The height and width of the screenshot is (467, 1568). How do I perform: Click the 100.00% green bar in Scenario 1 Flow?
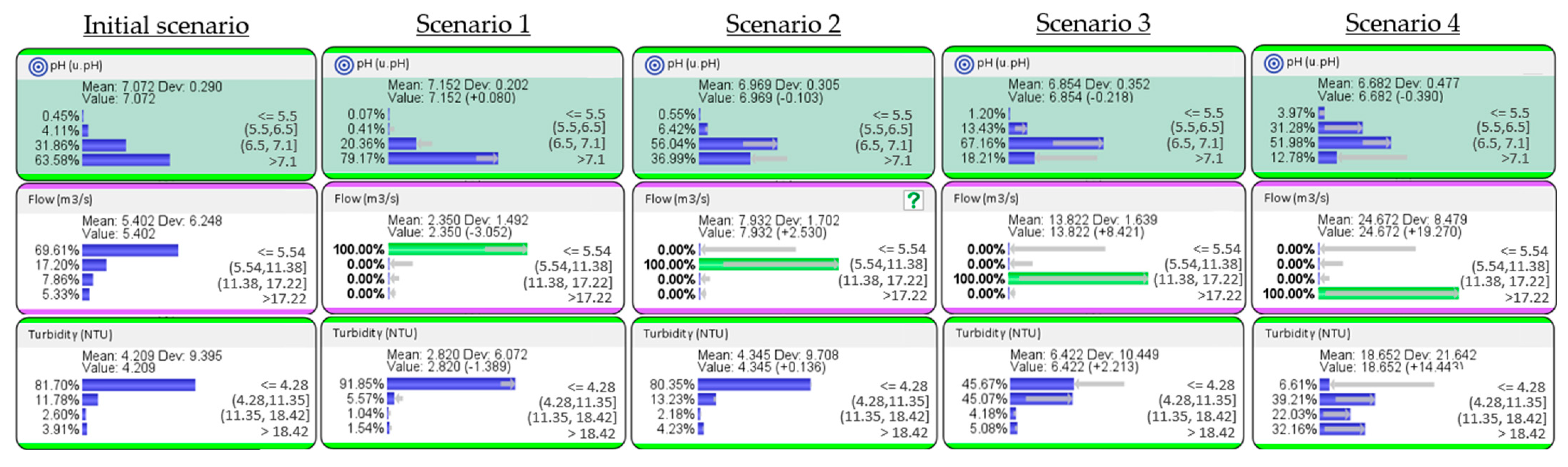pyautogui.click(x=458, y=249)
